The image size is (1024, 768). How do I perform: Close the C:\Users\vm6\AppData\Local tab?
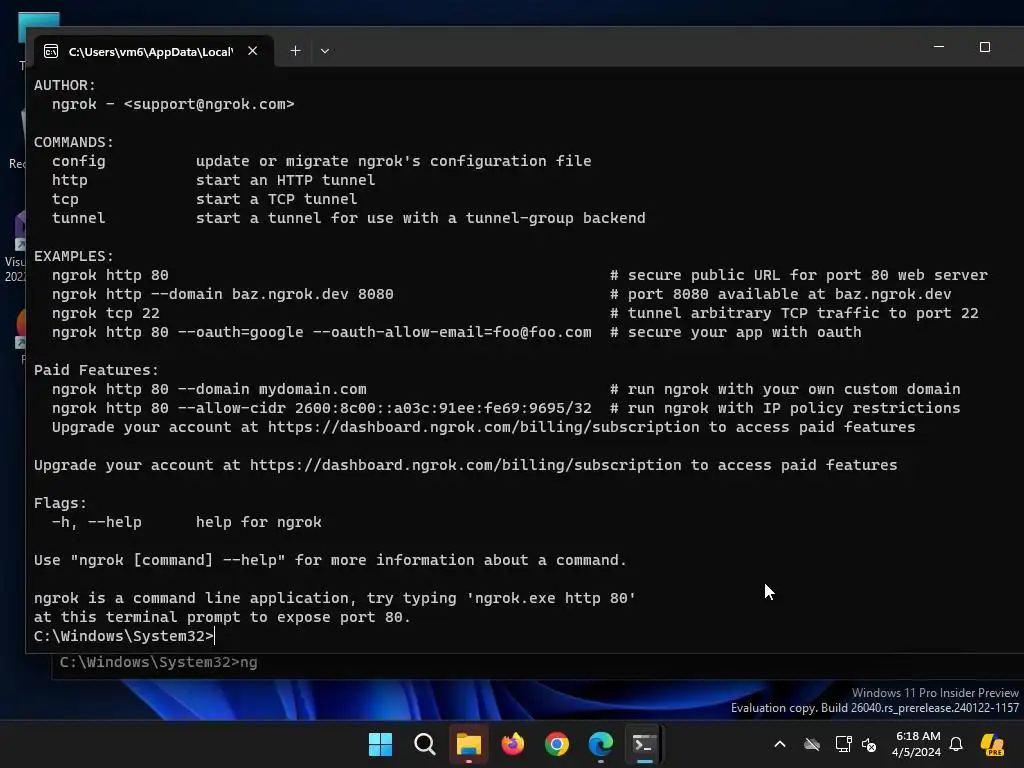253,51
